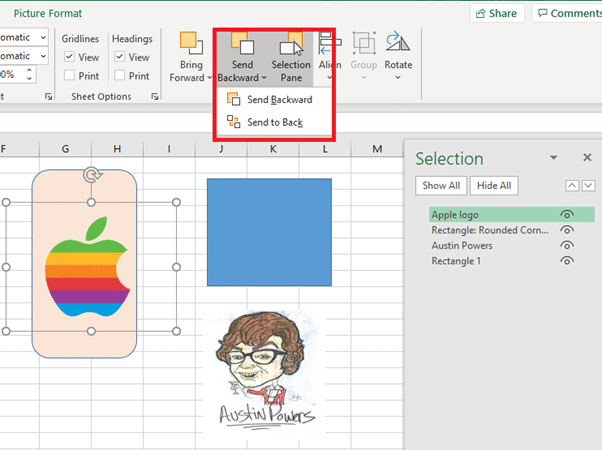The image size is (602, 450).
Task: Click the Group objects icon
Action: point(364,43)
